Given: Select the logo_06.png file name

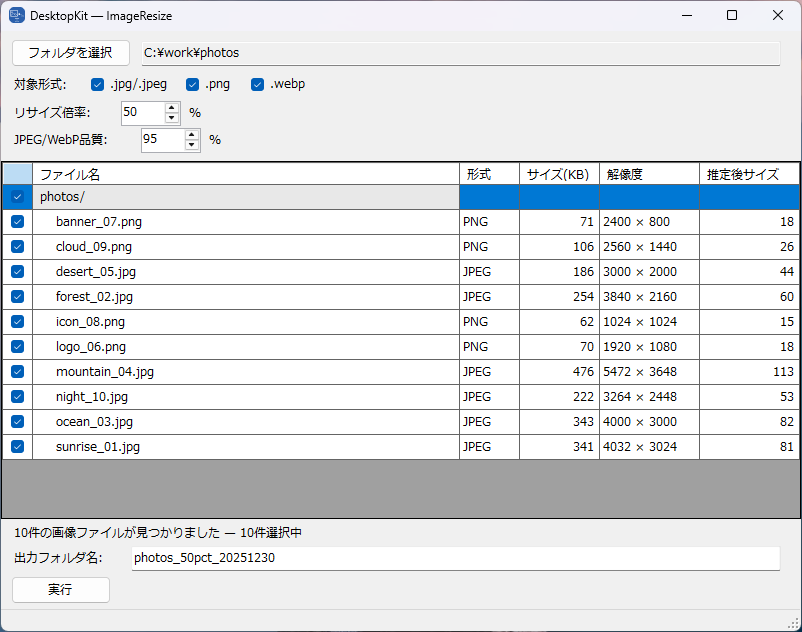Looking at the screenshot, I should tap(91, 347).
